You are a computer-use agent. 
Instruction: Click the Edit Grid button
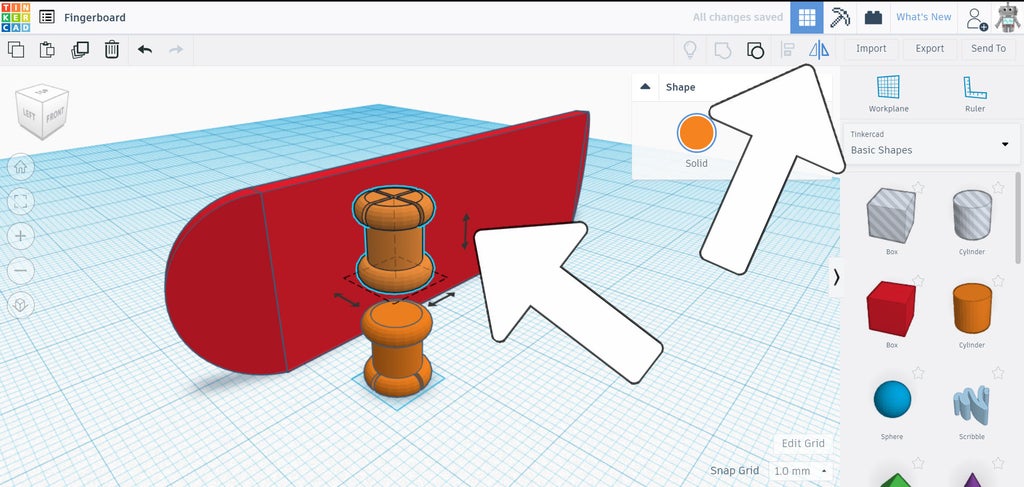pos(803,444)
